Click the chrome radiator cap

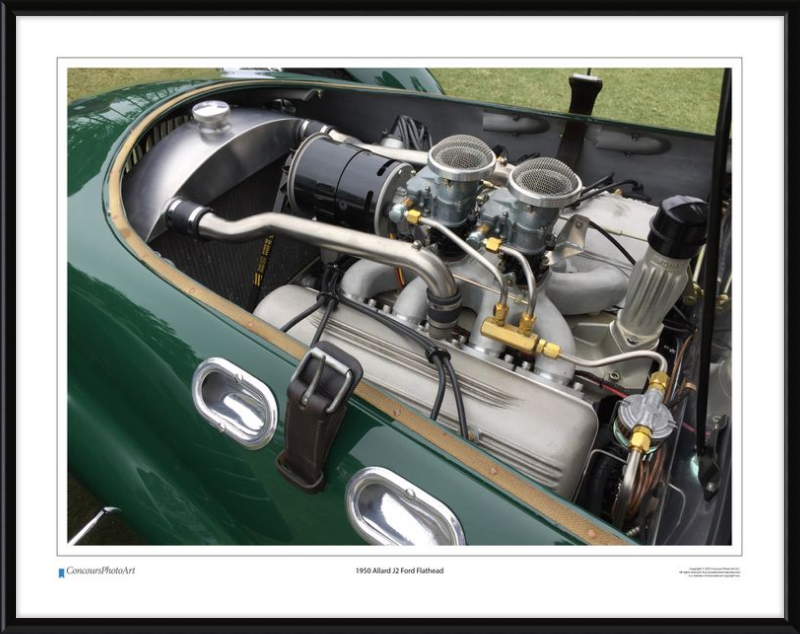pos(211,113)
